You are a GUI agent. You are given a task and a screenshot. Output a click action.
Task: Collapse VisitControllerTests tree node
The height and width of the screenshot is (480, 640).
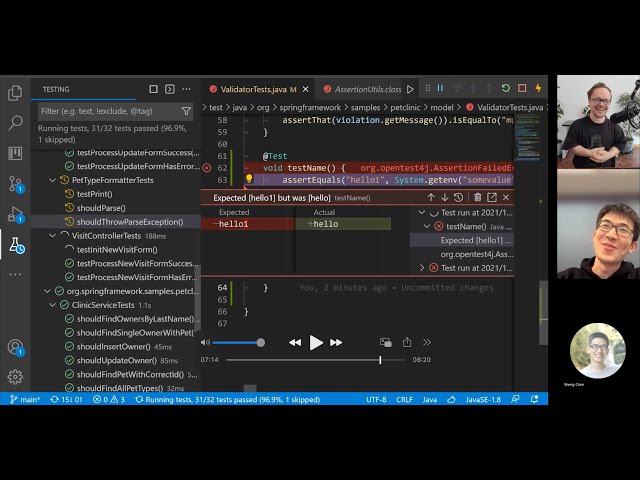pos(53,236)
